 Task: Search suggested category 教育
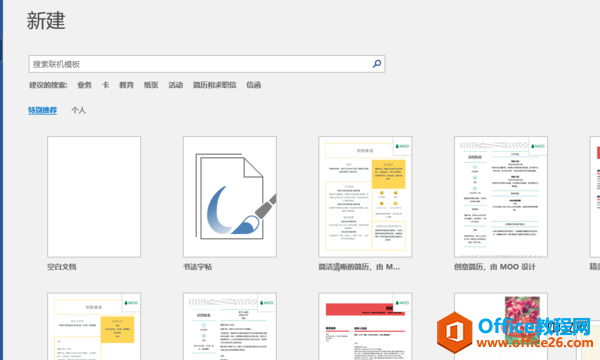pos(126,85)
